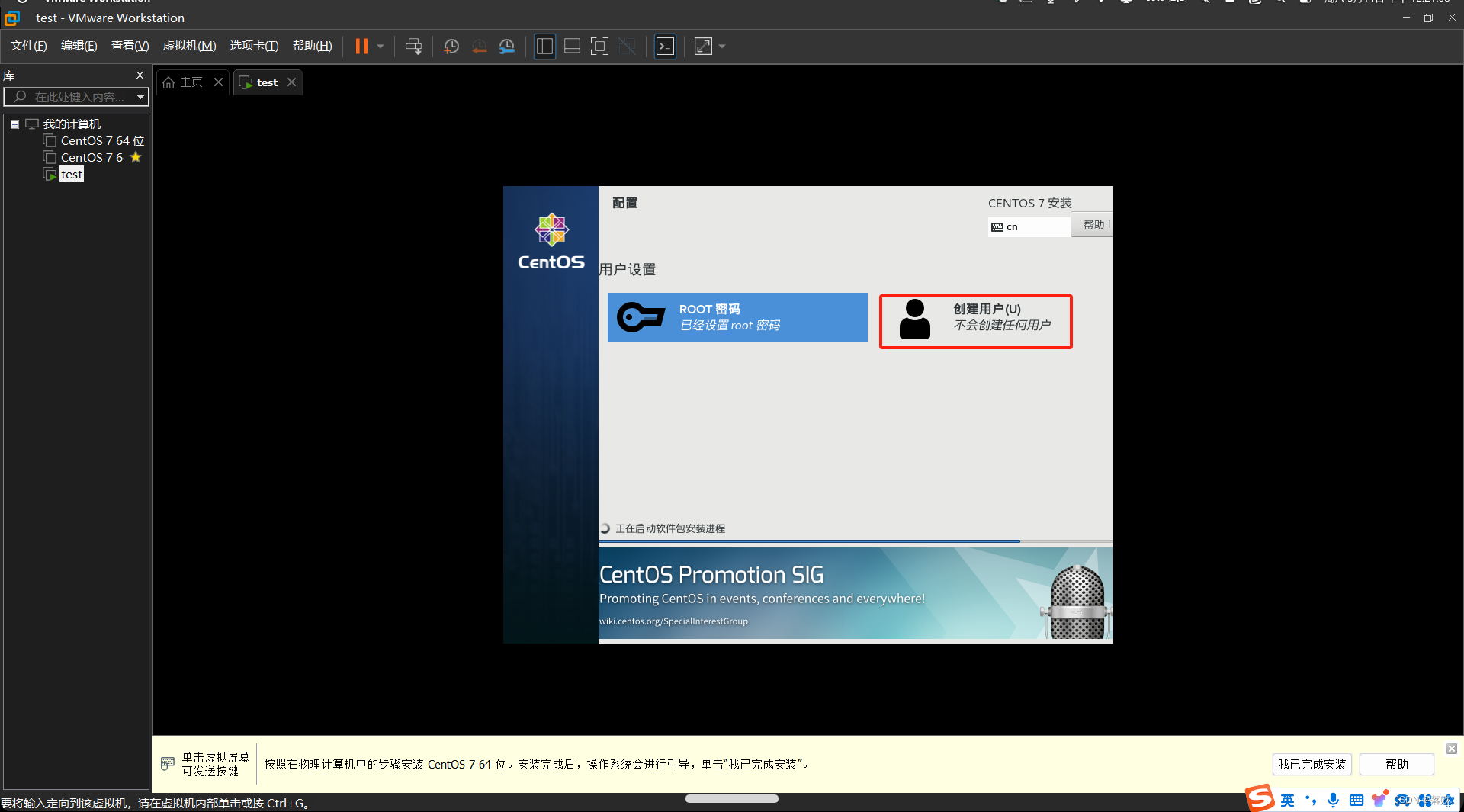The width and height of the screenshot is (1464, 812).
Task: Click the 正在启动软件包安装进程 status text
Action: click(670, 528)
